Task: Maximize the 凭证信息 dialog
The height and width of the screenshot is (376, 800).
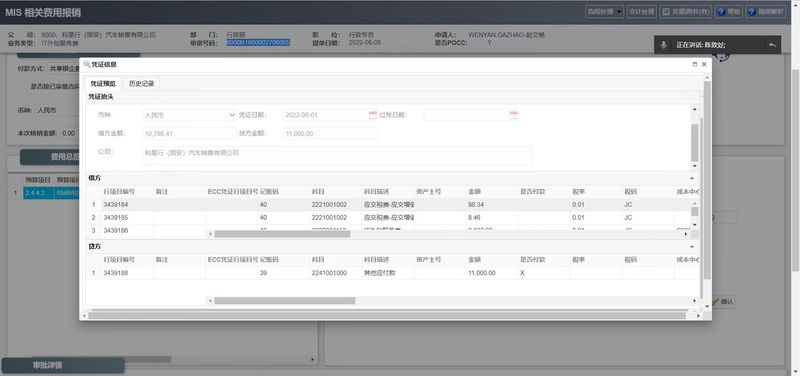Action: pos(695,64)
